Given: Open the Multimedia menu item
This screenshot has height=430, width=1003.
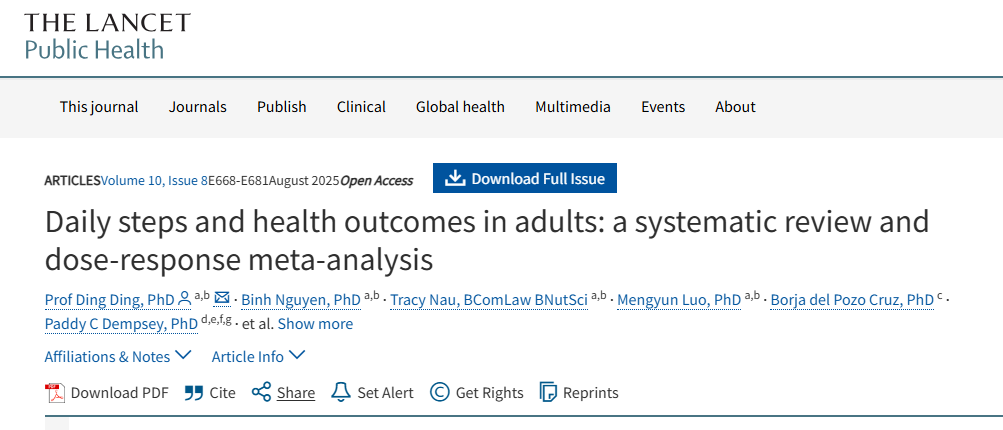Looking at the screenshot, I should tap(573, 107).
